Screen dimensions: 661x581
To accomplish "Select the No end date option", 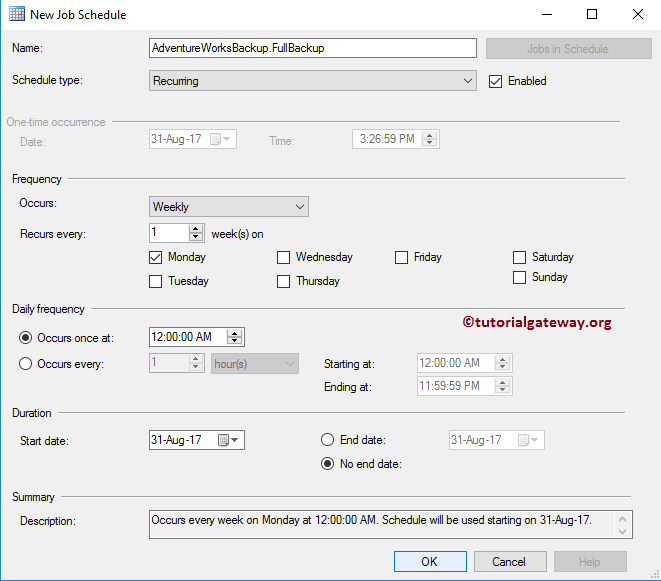I will [327, 464].
